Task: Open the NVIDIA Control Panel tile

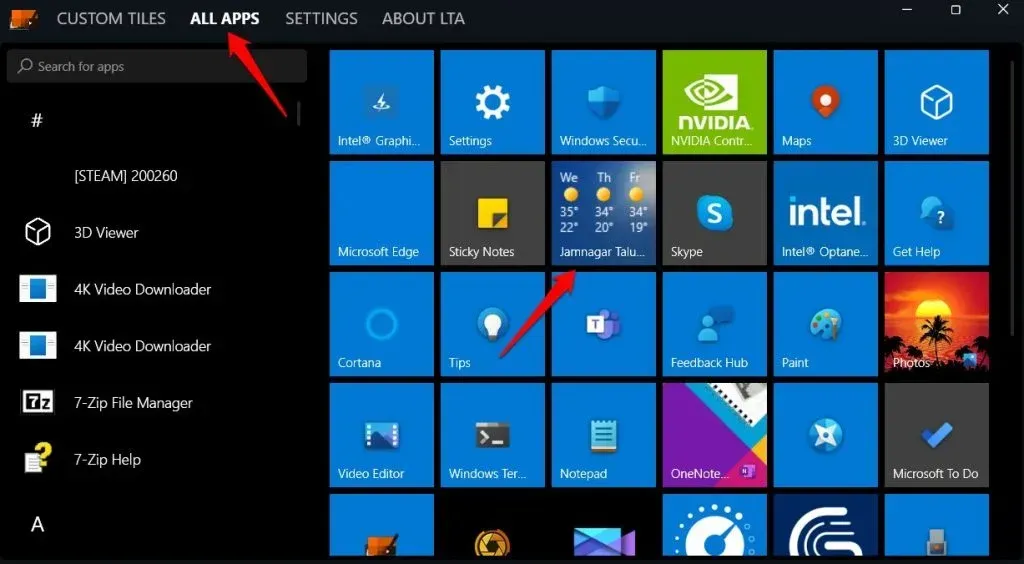Action: pyautogui.click(x=714, y=102)
